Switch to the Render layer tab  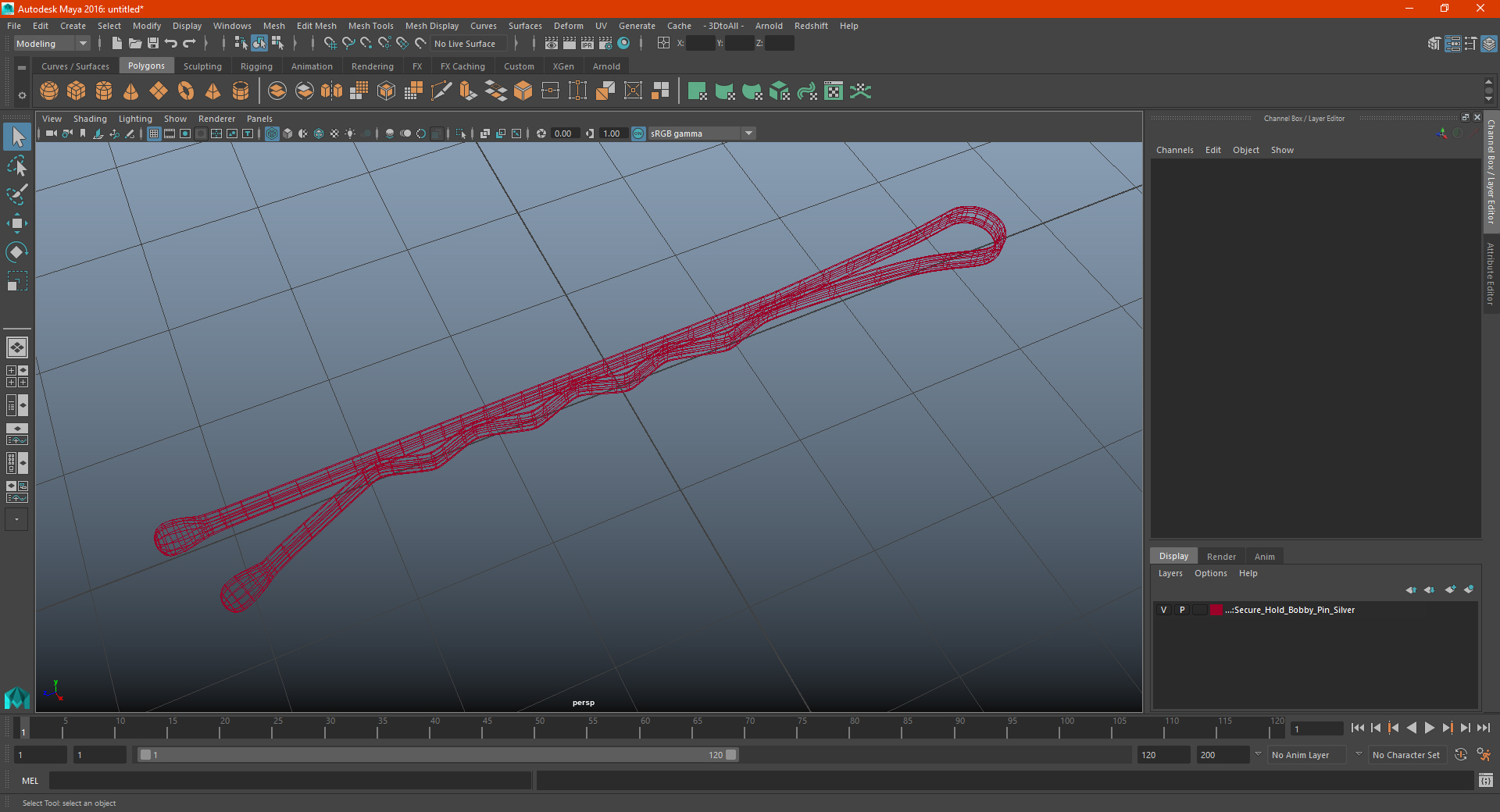1221,557
